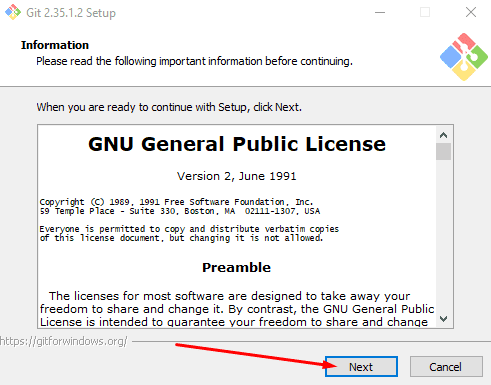
Task: Click 'Please read the following important information' text
Action: [x=194, y=61]
